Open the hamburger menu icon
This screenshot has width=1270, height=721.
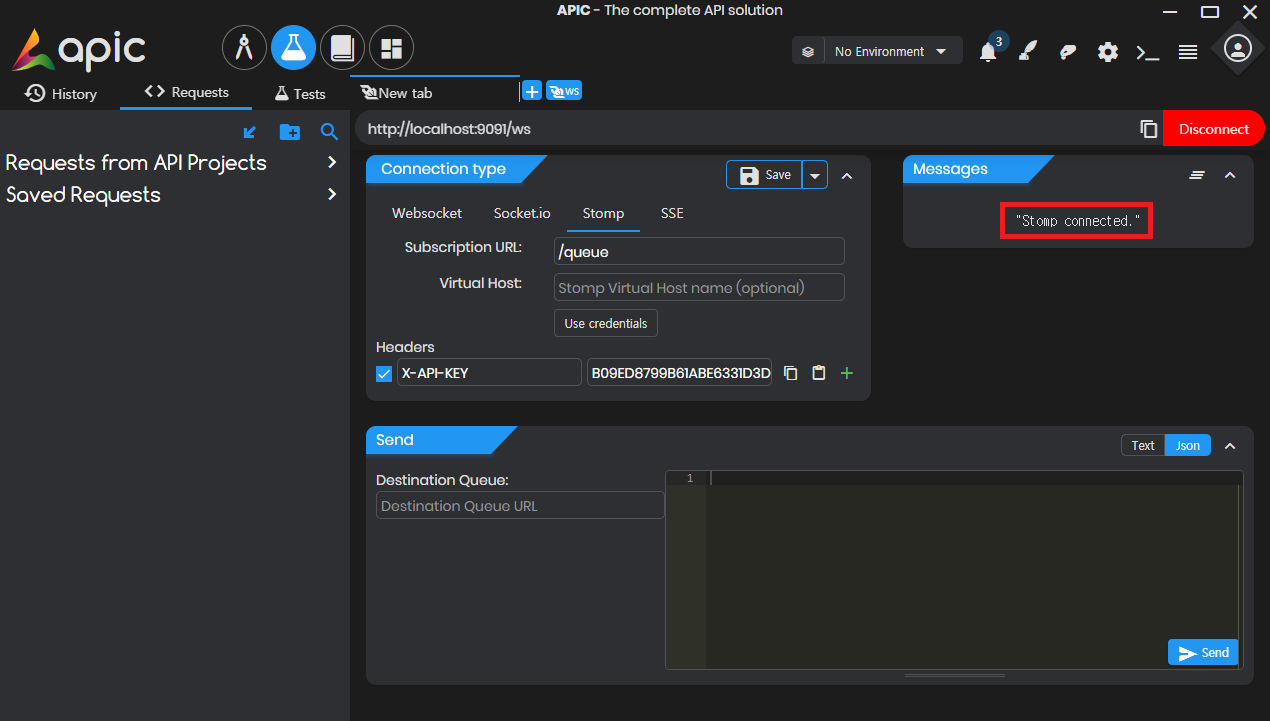point(1188,52)
